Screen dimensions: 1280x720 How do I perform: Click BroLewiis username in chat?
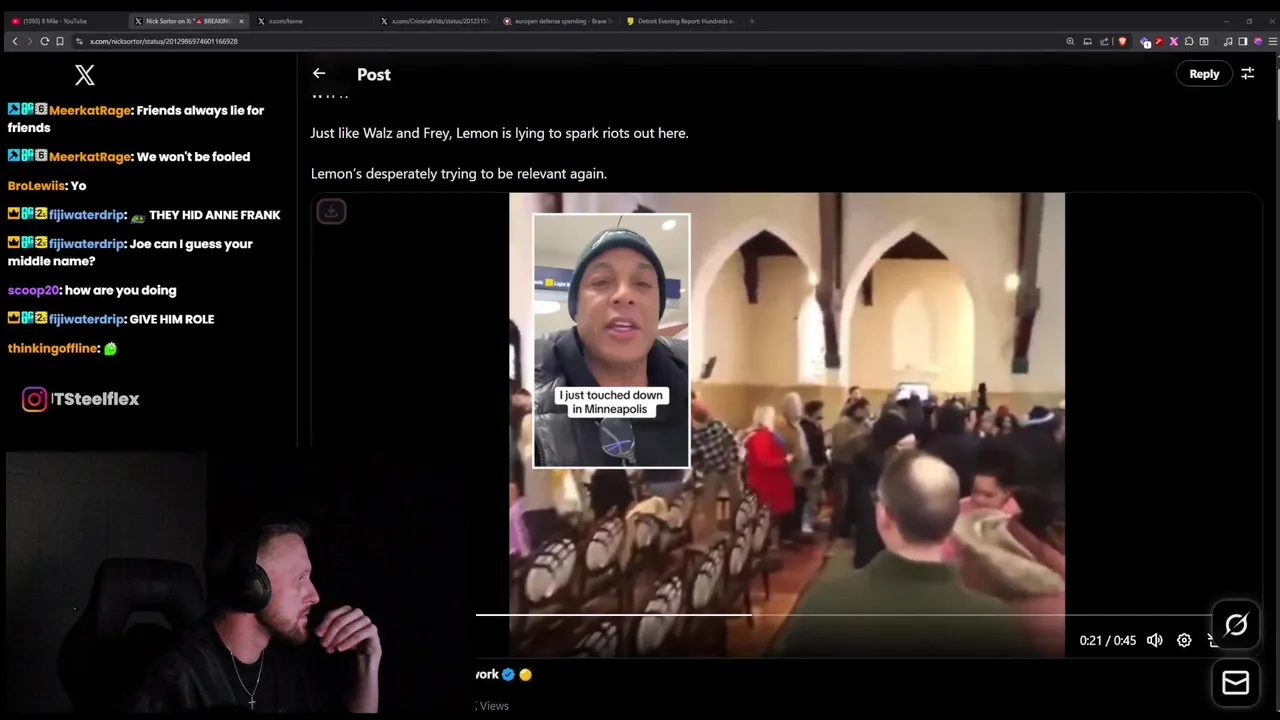coord(36,185)
